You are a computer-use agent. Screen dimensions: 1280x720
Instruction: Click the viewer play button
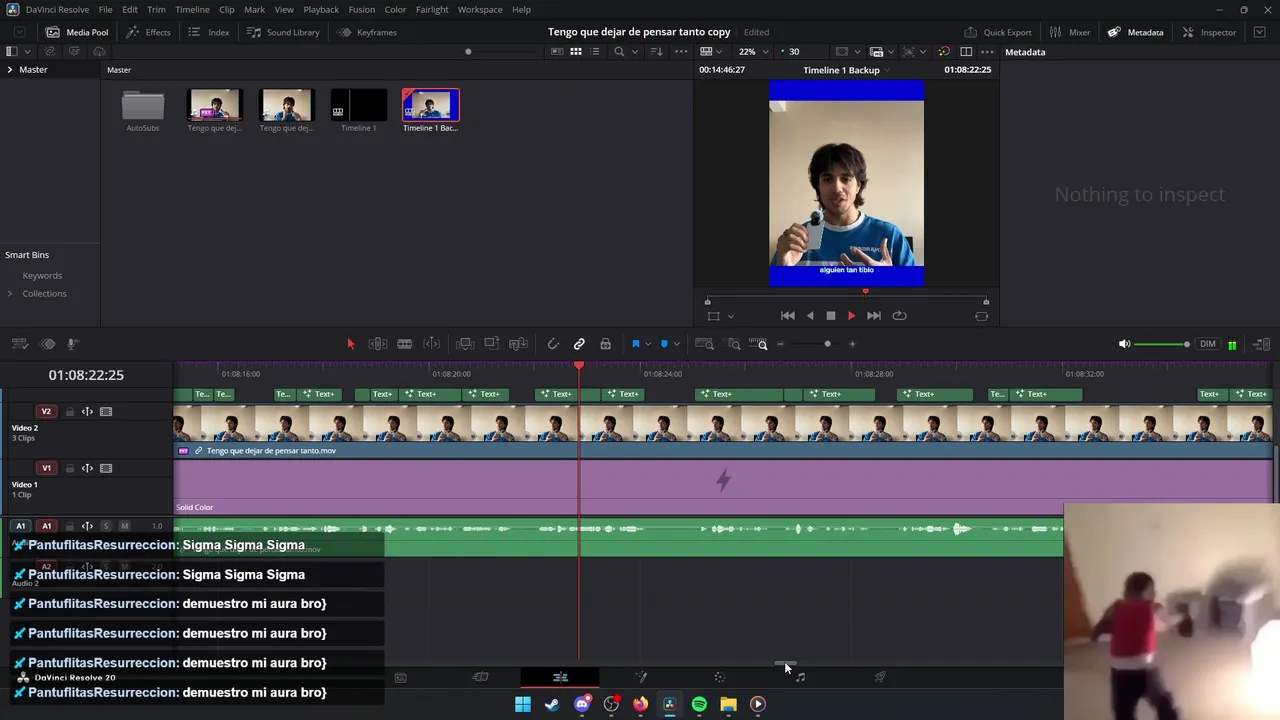[x=851, y=316]
